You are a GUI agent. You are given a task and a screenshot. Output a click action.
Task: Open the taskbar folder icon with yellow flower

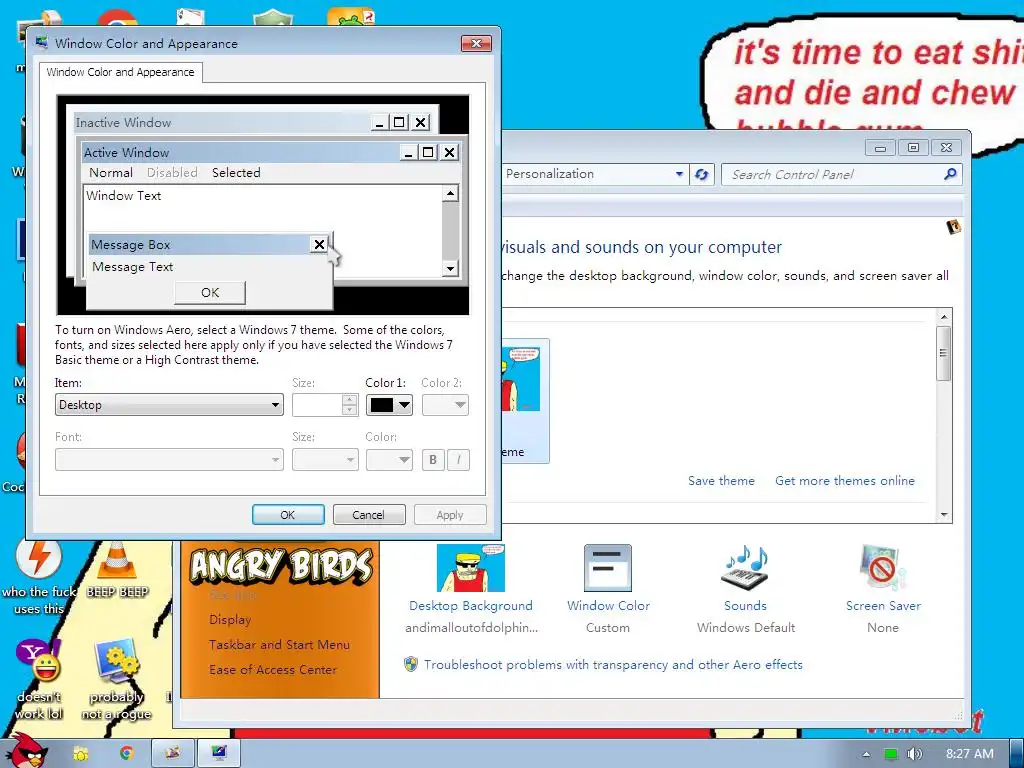[x=80, y=754]
